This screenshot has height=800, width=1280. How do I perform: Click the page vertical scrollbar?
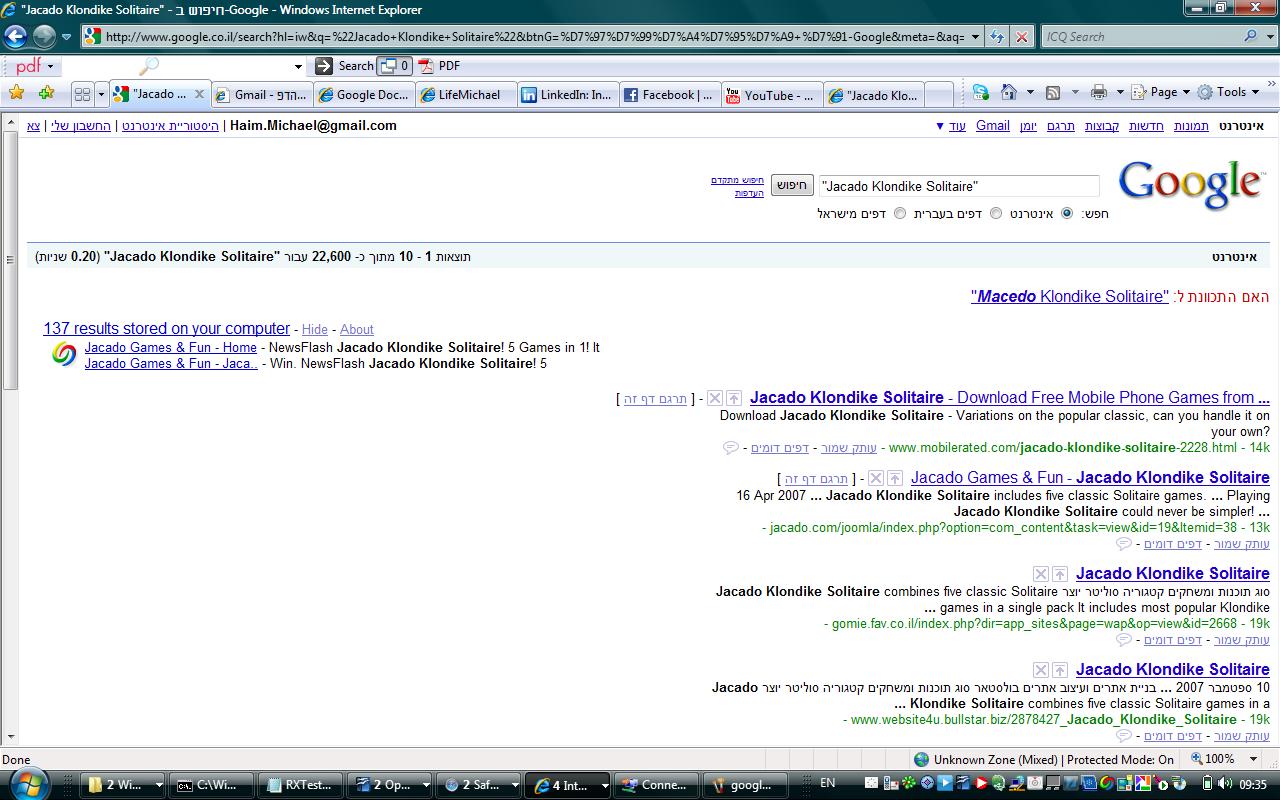coord(10,430)
